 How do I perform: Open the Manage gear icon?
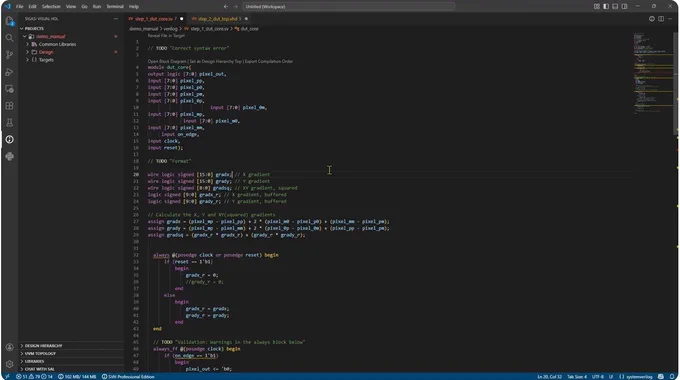(x=10, y=364)
